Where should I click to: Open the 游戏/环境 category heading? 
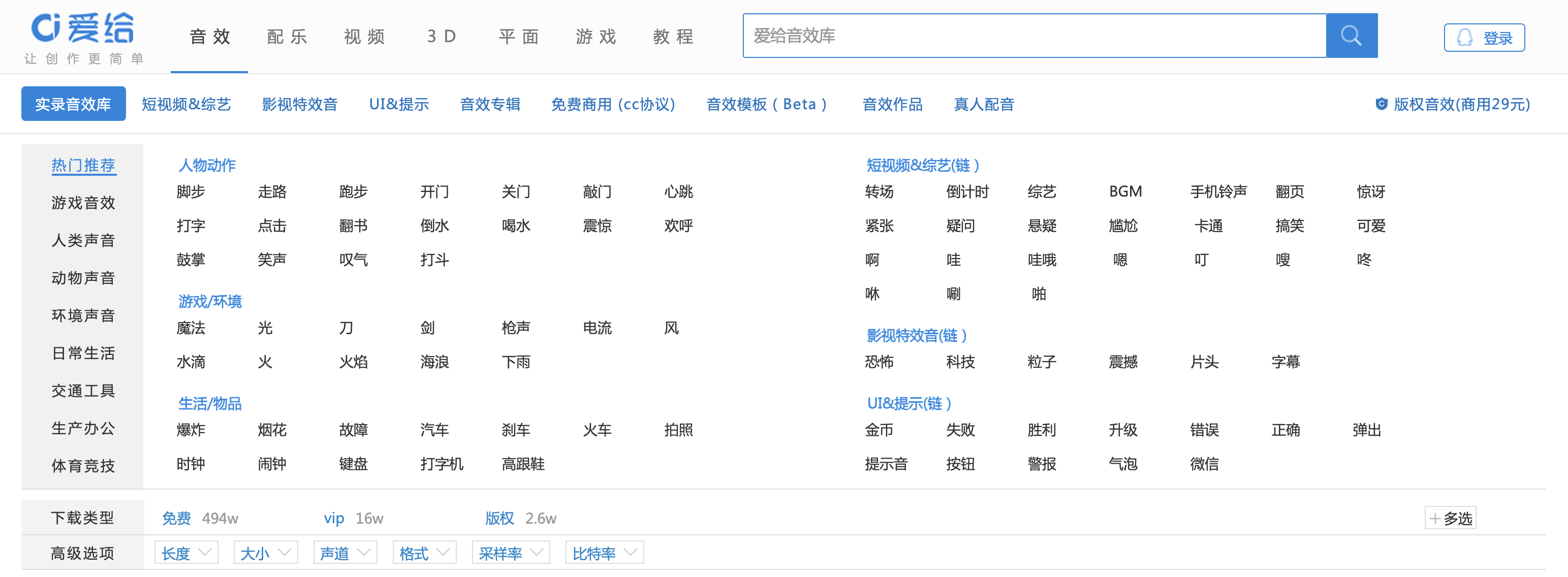(210, 301)
